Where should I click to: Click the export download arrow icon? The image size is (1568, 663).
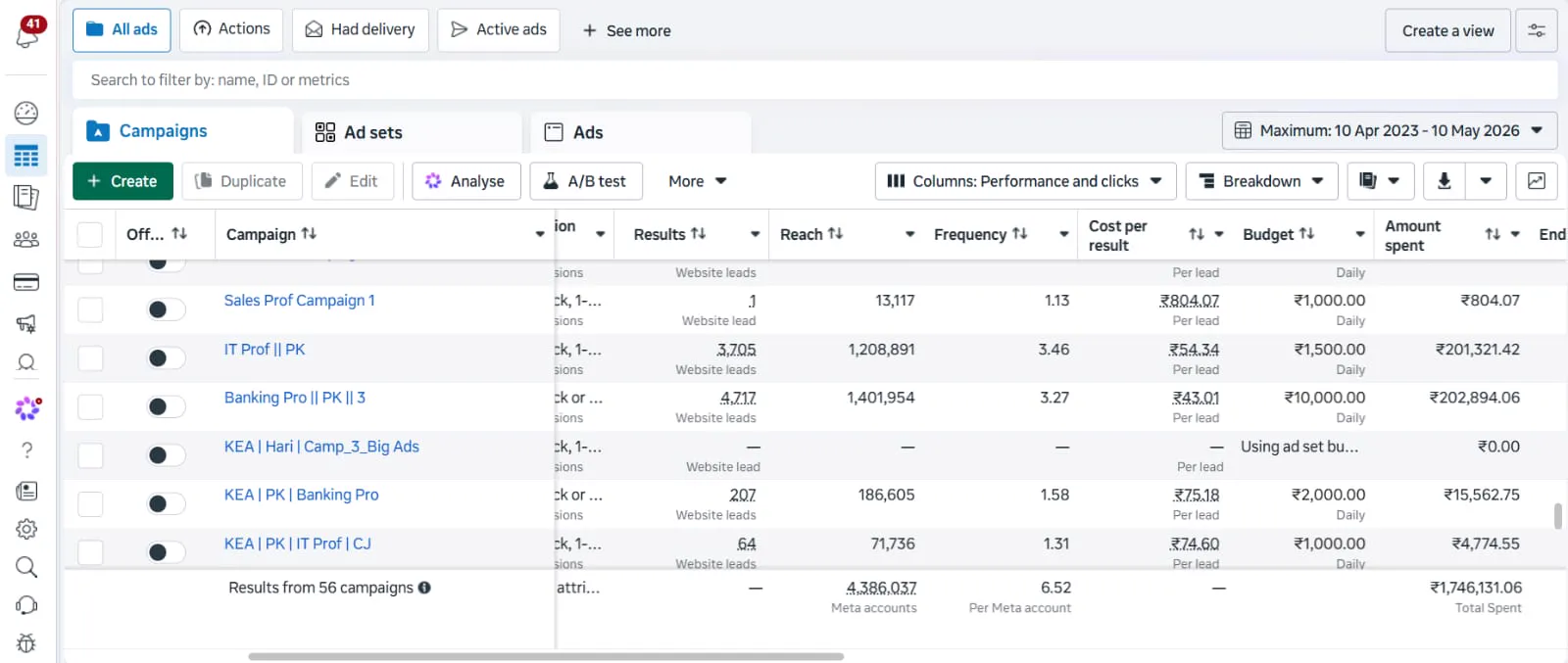coord(1444,181)
